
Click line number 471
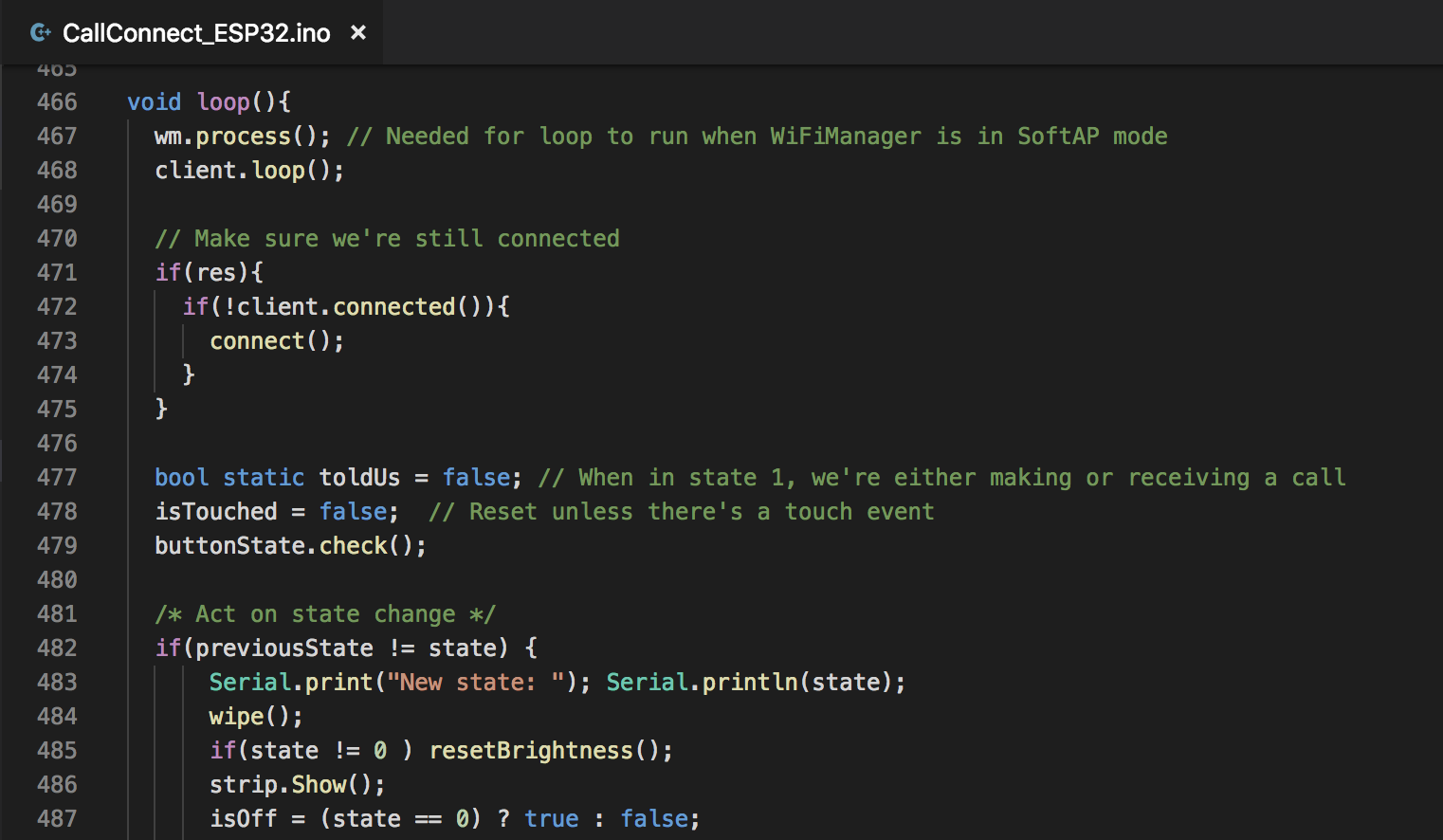point(57,273)
